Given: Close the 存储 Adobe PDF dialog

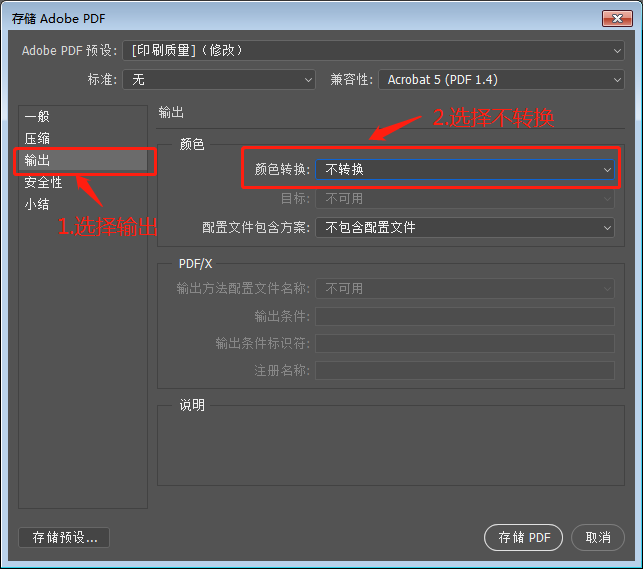Looking at the screenshot, I should tap(617, 18).
